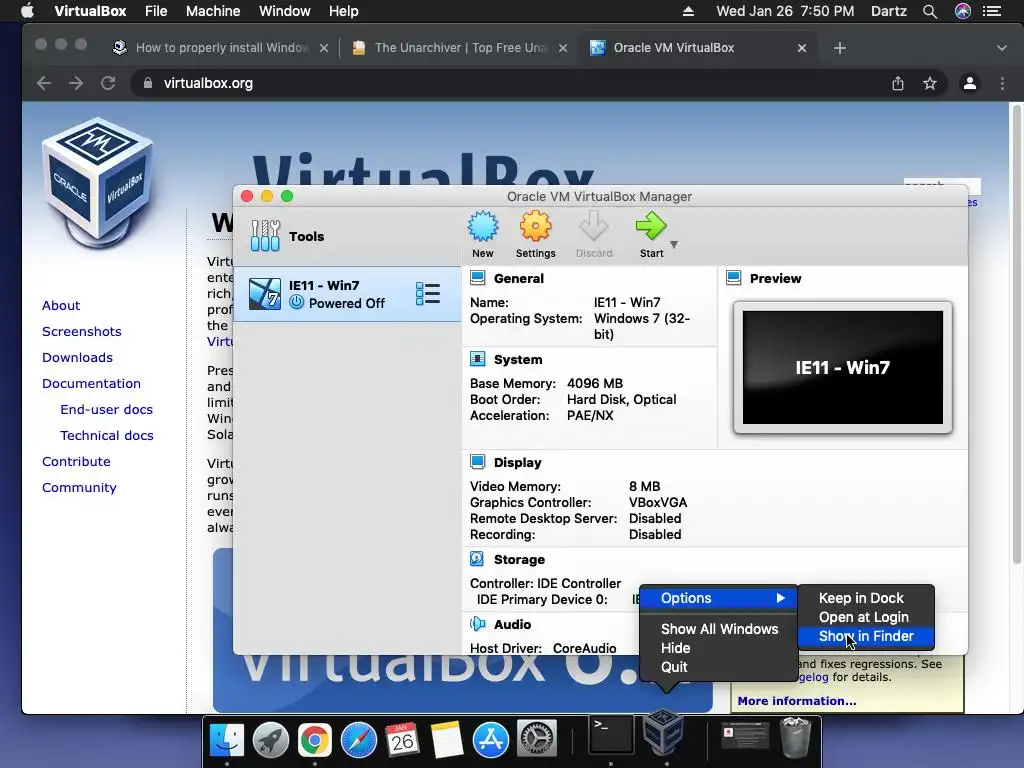Screen dimensions: 1024x768
Task: Switch to How to properly install Windows tab
Action: 221,48
